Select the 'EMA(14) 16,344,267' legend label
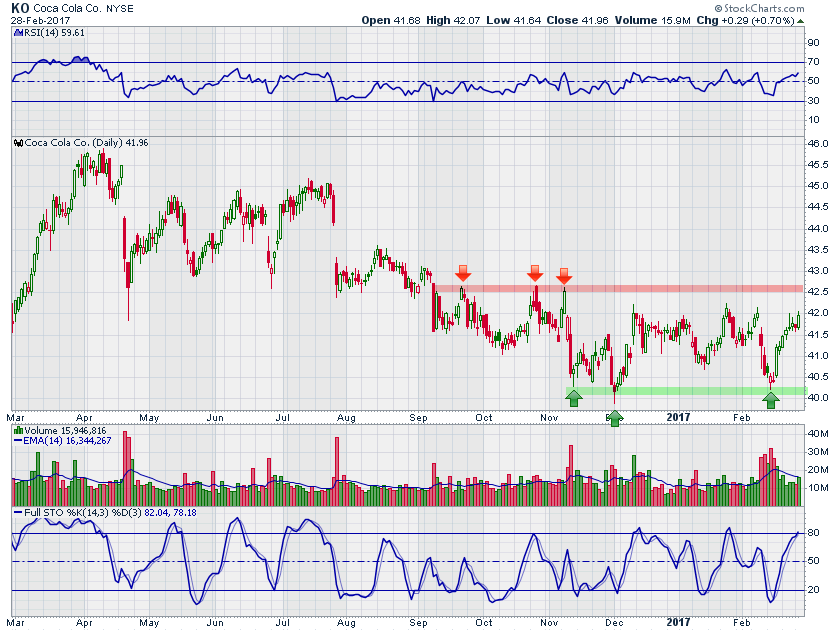Screen dimensions: 835x634 pyautogui.click(x=67, y=440)
